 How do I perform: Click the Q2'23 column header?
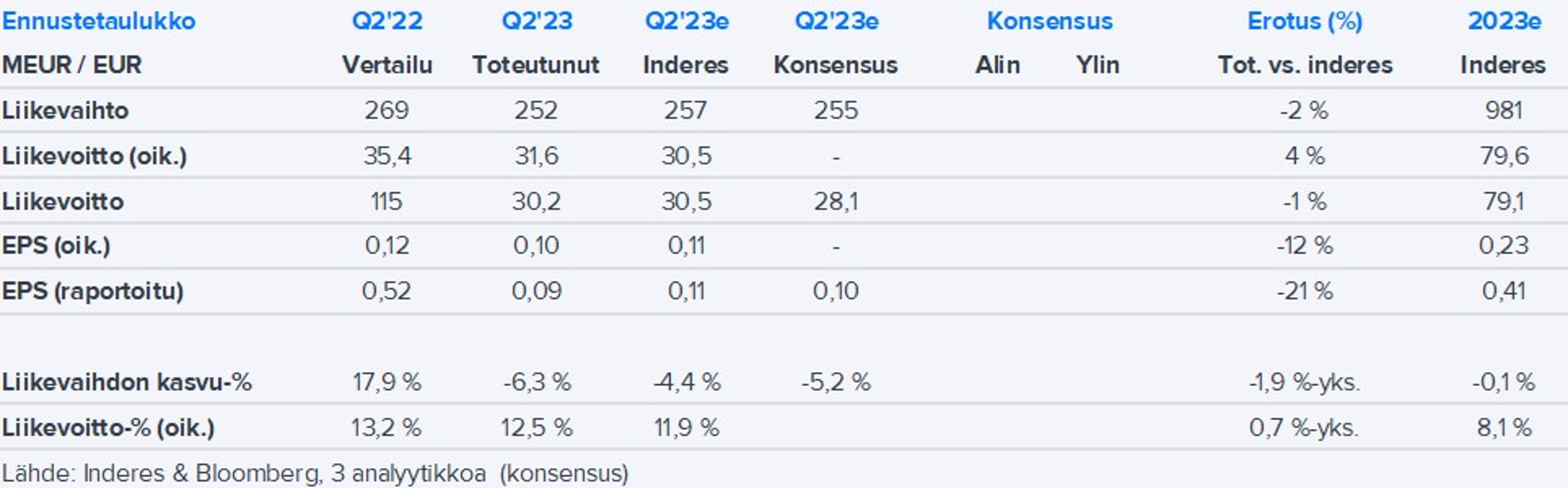point(537,21)
